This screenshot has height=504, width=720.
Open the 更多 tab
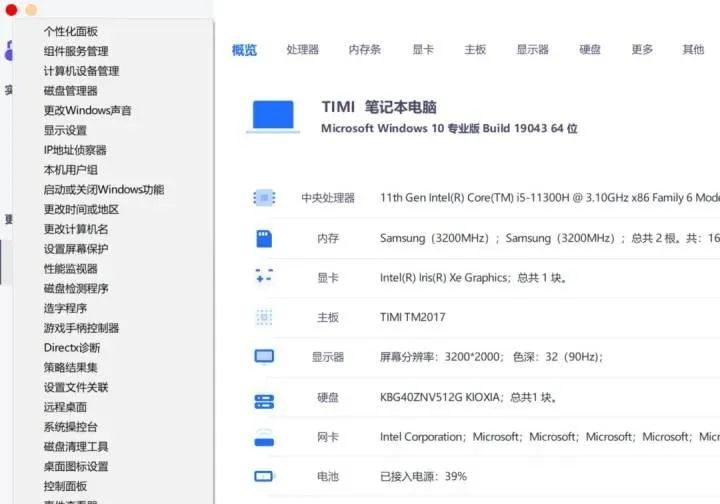click(642, 49)
